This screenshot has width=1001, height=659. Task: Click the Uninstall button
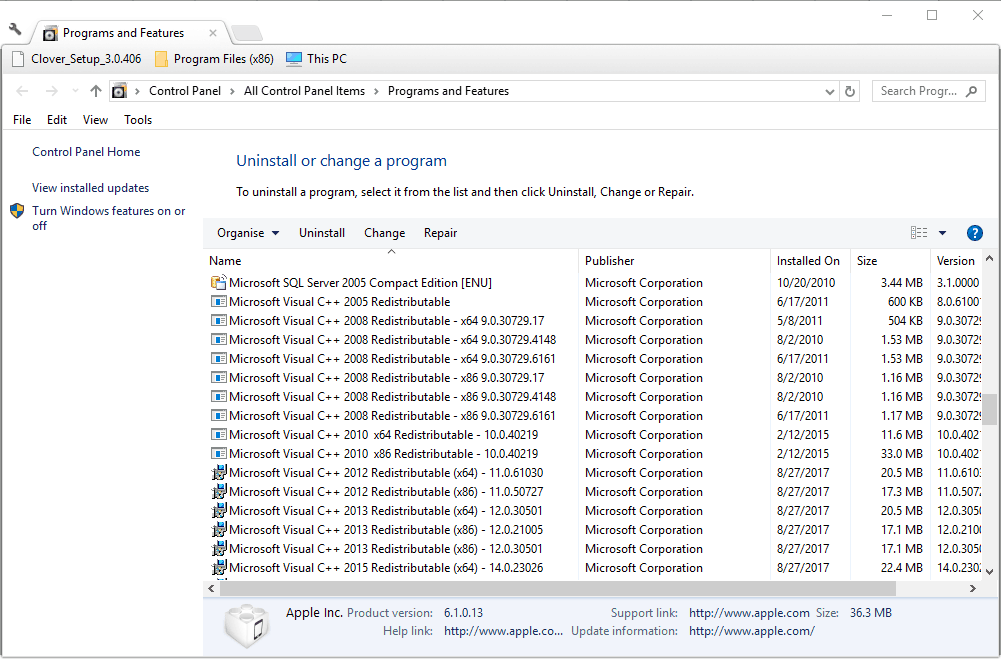tap(321, 233)
